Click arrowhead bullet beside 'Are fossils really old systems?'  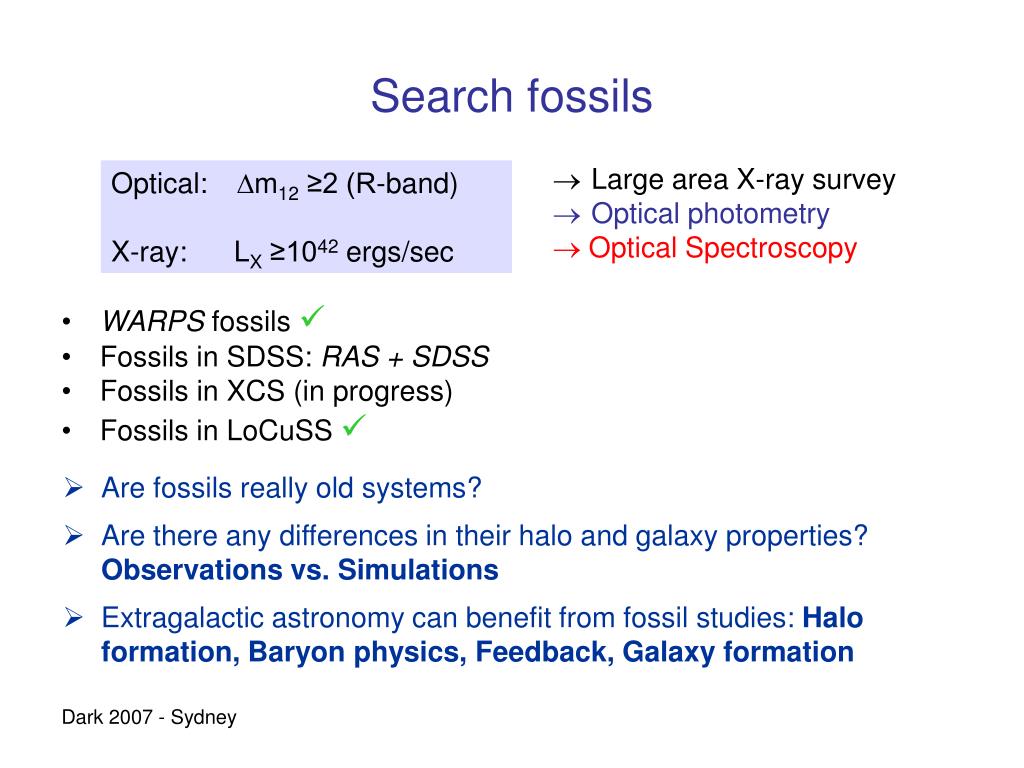[x=73, y=488]
